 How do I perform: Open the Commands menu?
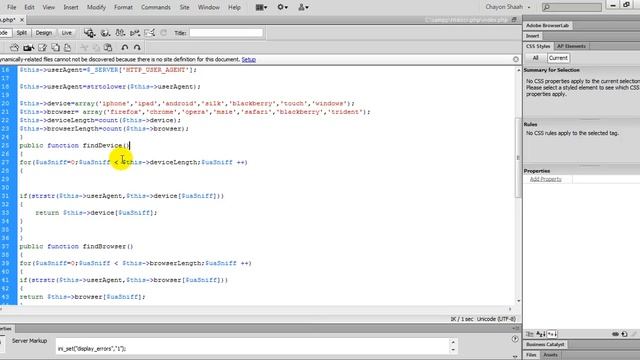pos(156,7)
